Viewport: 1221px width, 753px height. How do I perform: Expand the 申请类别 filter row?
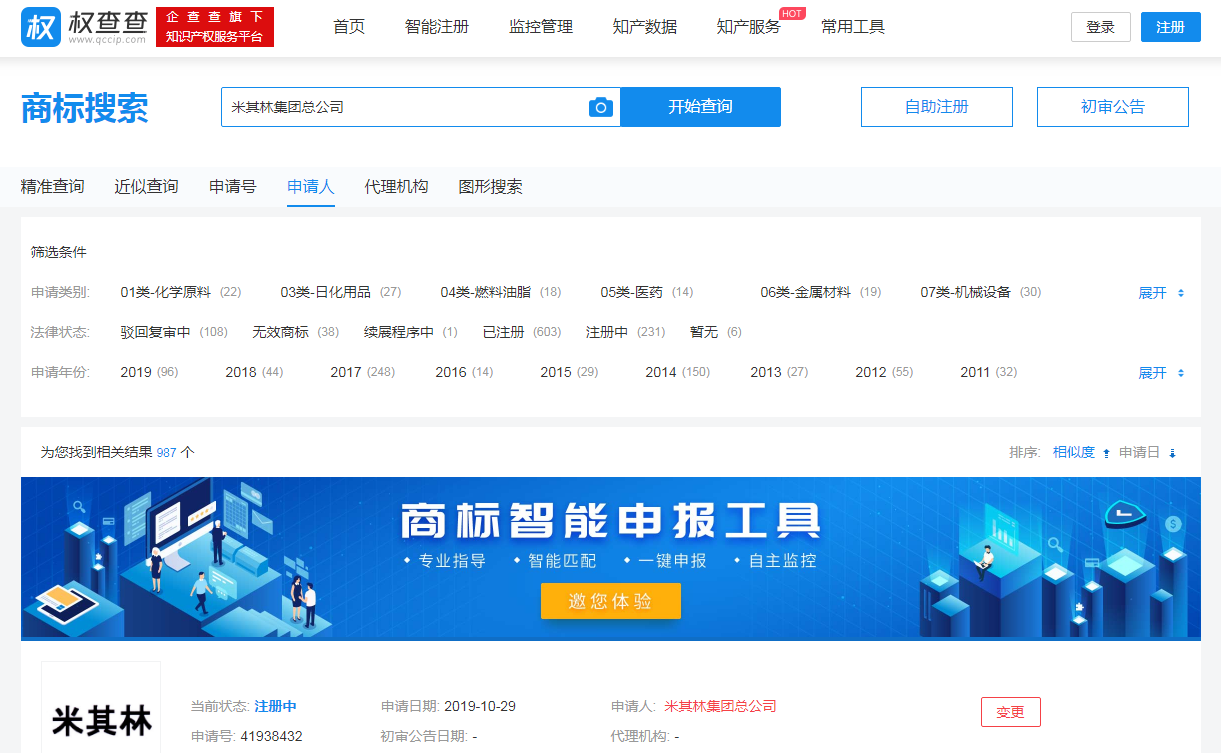[1161, 293]
